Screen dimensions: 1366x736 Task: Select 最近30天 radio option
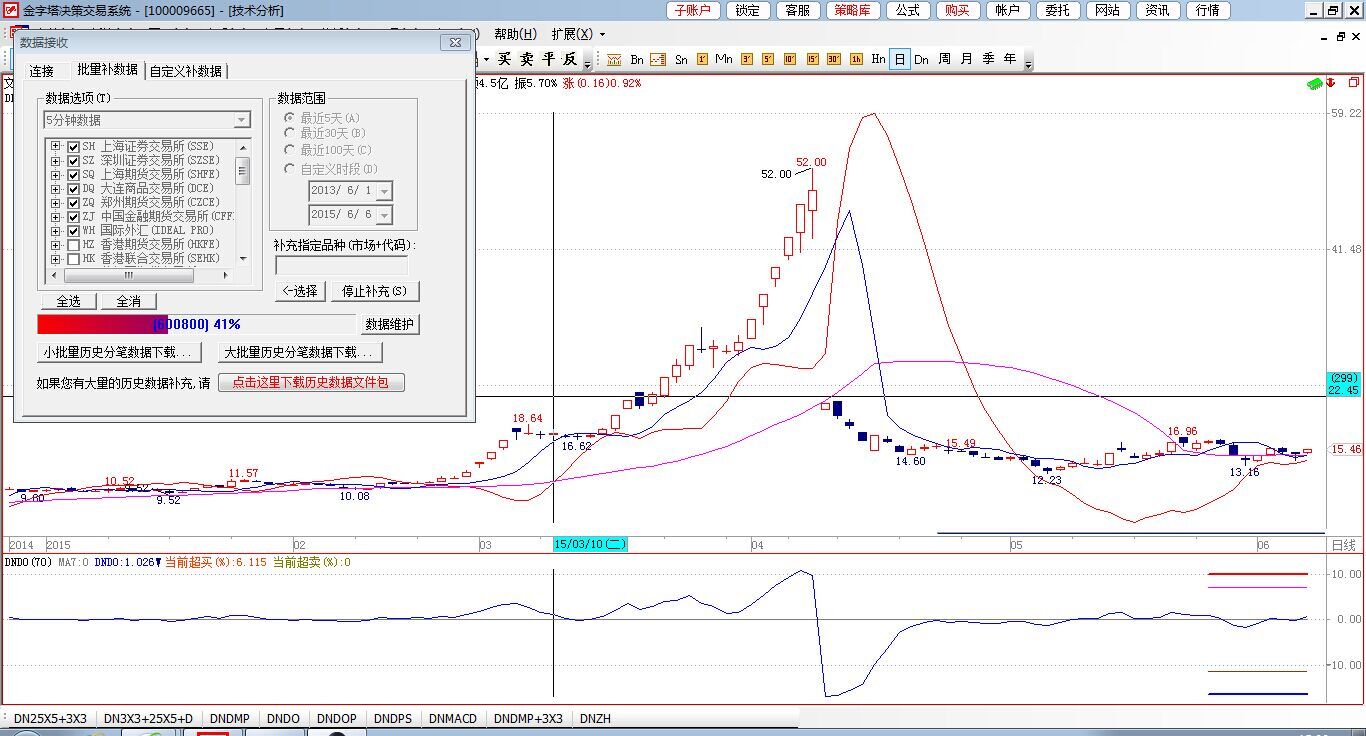click(290, 133)
